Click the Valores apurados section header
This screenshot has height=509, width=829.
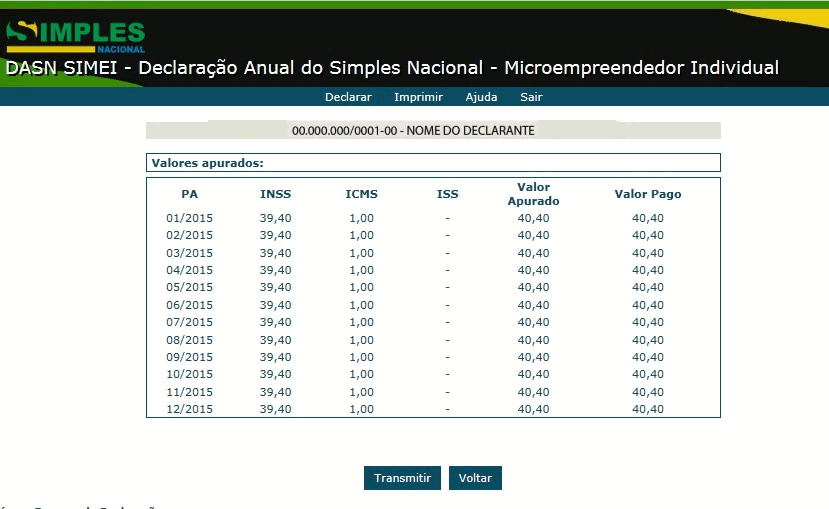tap(207, 162)
